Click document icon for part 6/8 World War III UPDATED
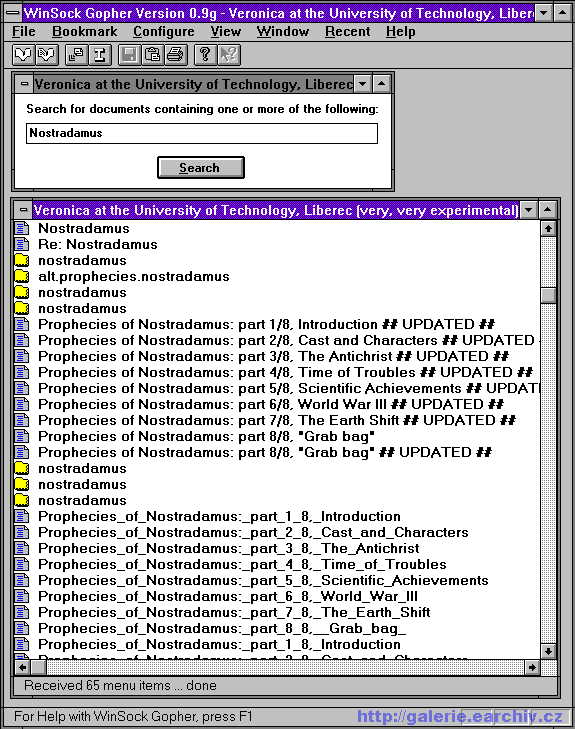The width and height of the screenshot is (575, 729). (21, 404)
